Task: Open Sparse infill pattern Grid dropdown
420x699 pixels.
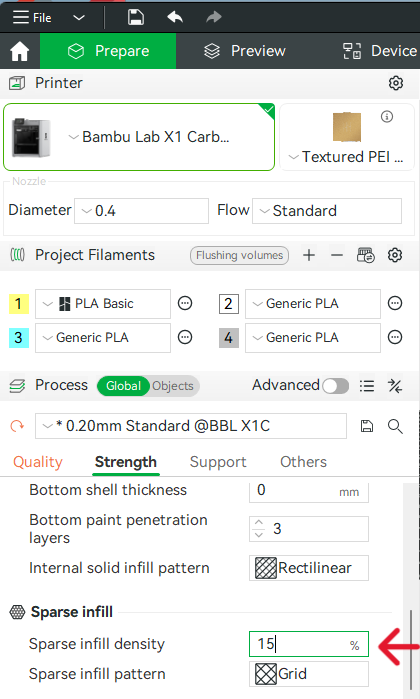Action: (309, 674)
